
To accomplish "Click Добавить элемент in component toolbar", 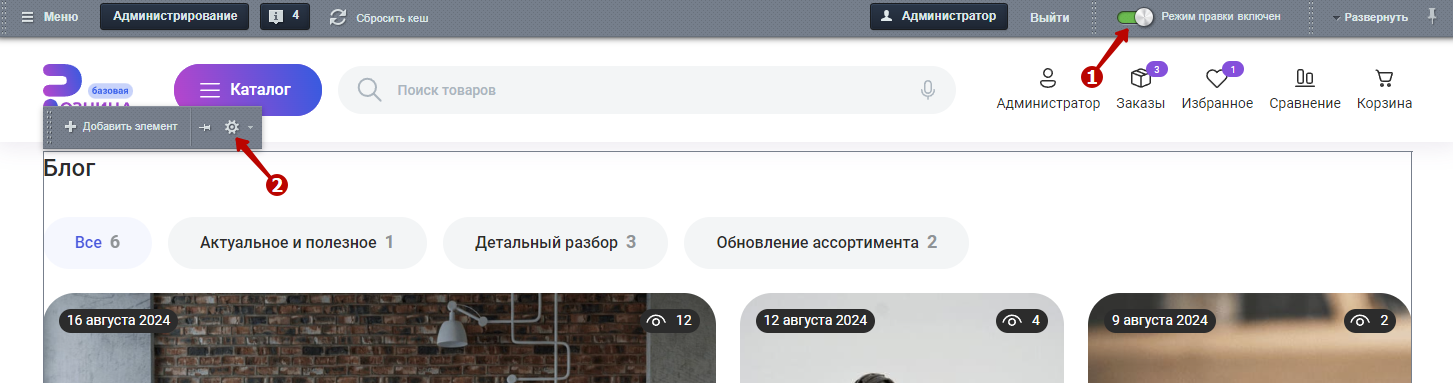I will coord(121,127).
